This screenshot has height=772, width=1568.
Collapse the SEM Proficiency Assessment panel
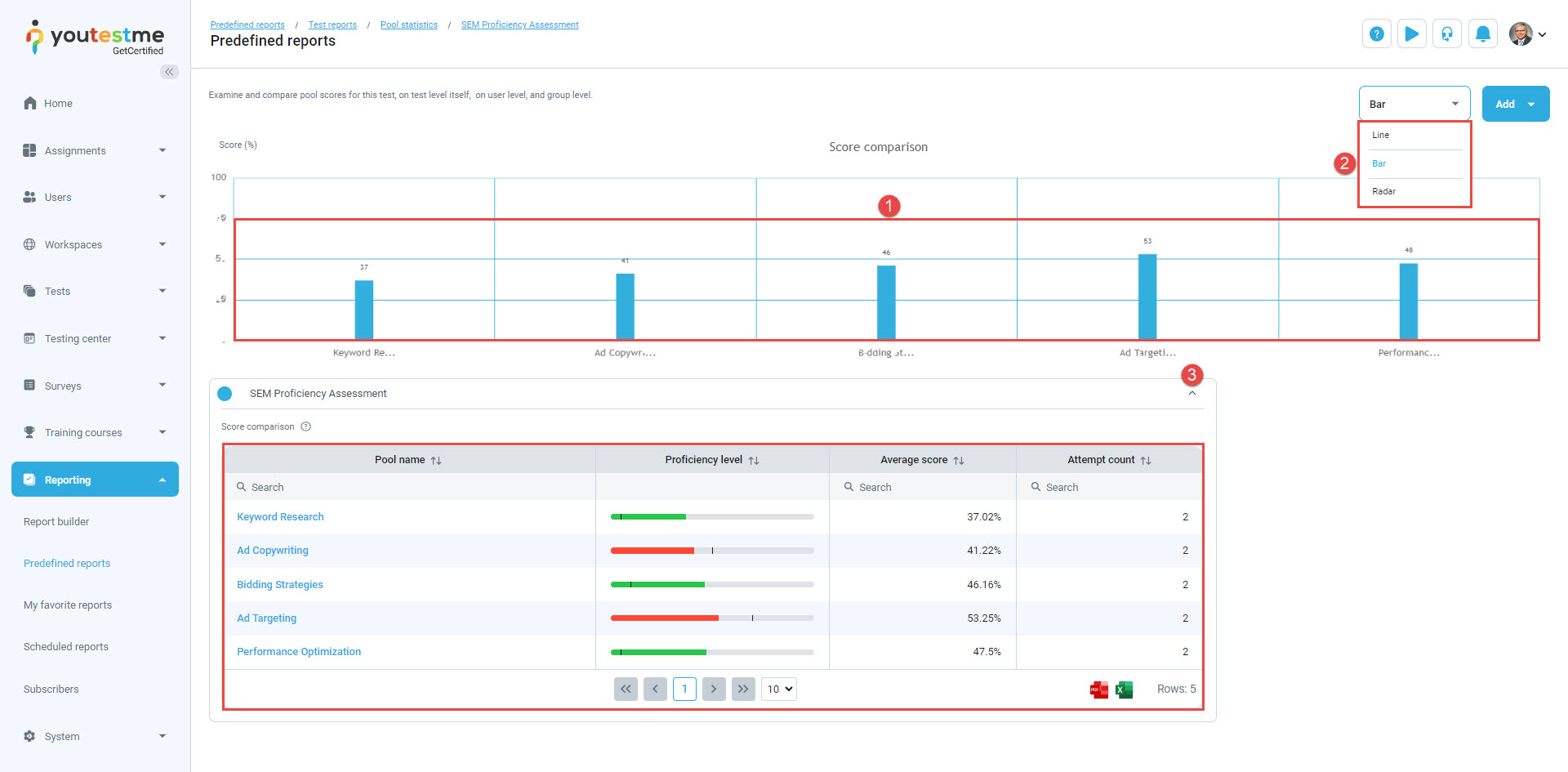click(x=1192, y=393)
